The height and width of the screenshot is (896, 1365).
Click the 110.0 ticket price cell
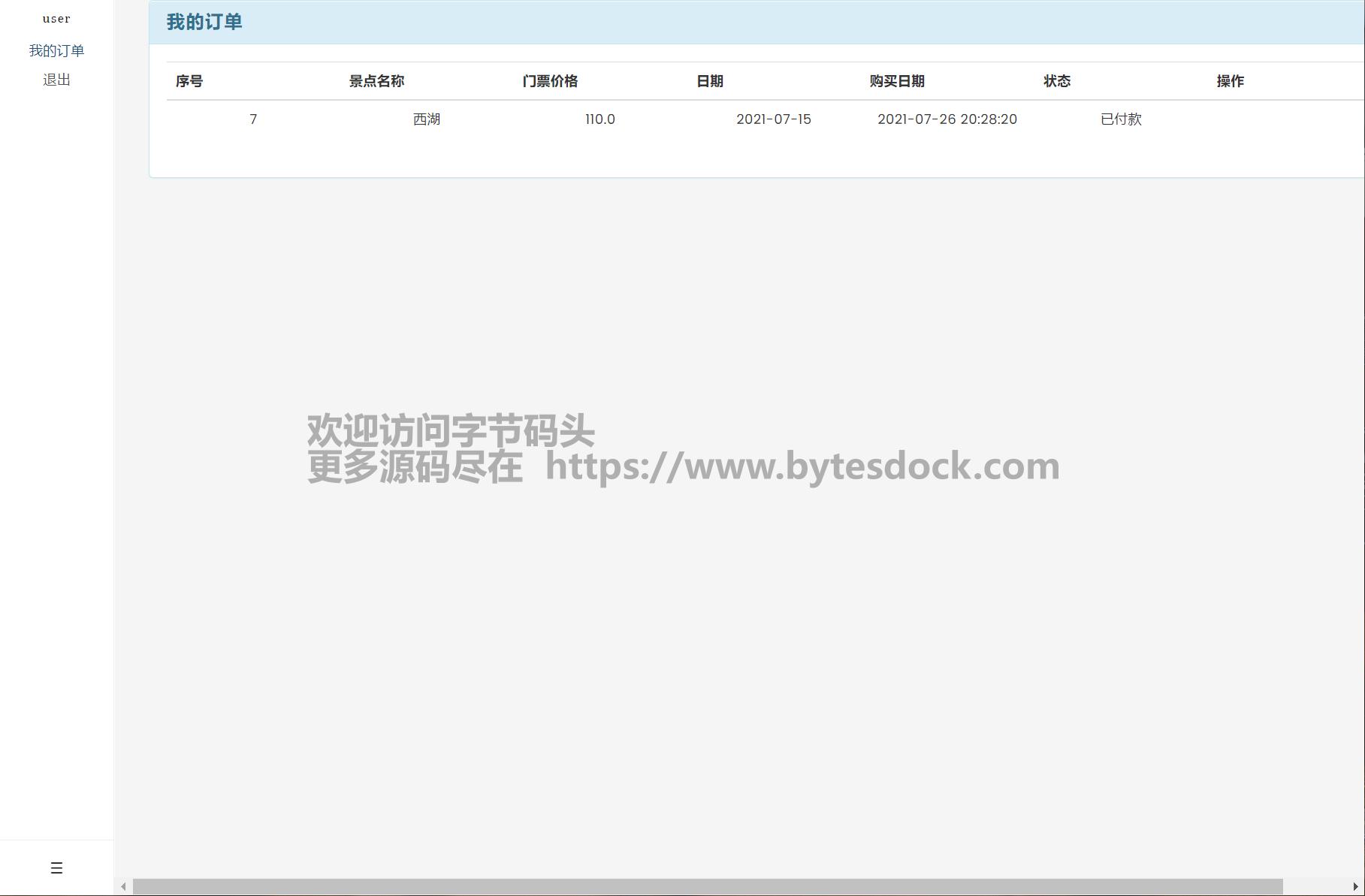coord(600,119)
